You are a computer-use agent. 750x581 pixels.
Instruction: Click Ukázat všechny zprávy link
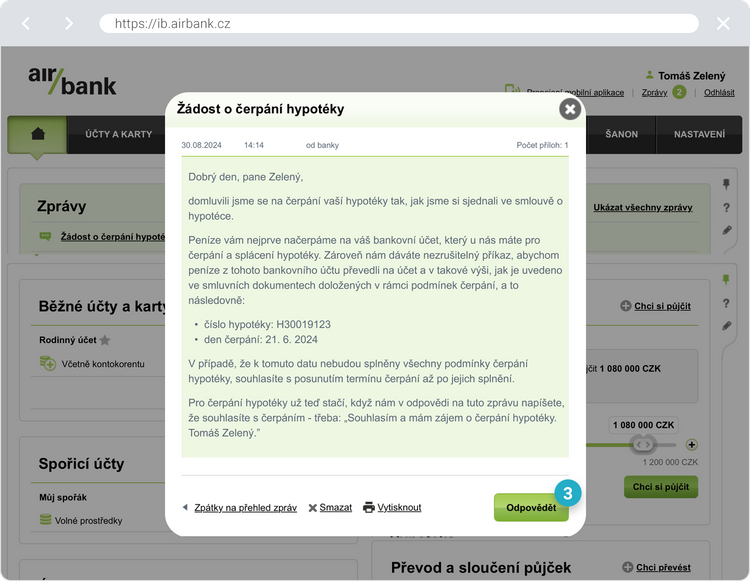coord(642,207)
